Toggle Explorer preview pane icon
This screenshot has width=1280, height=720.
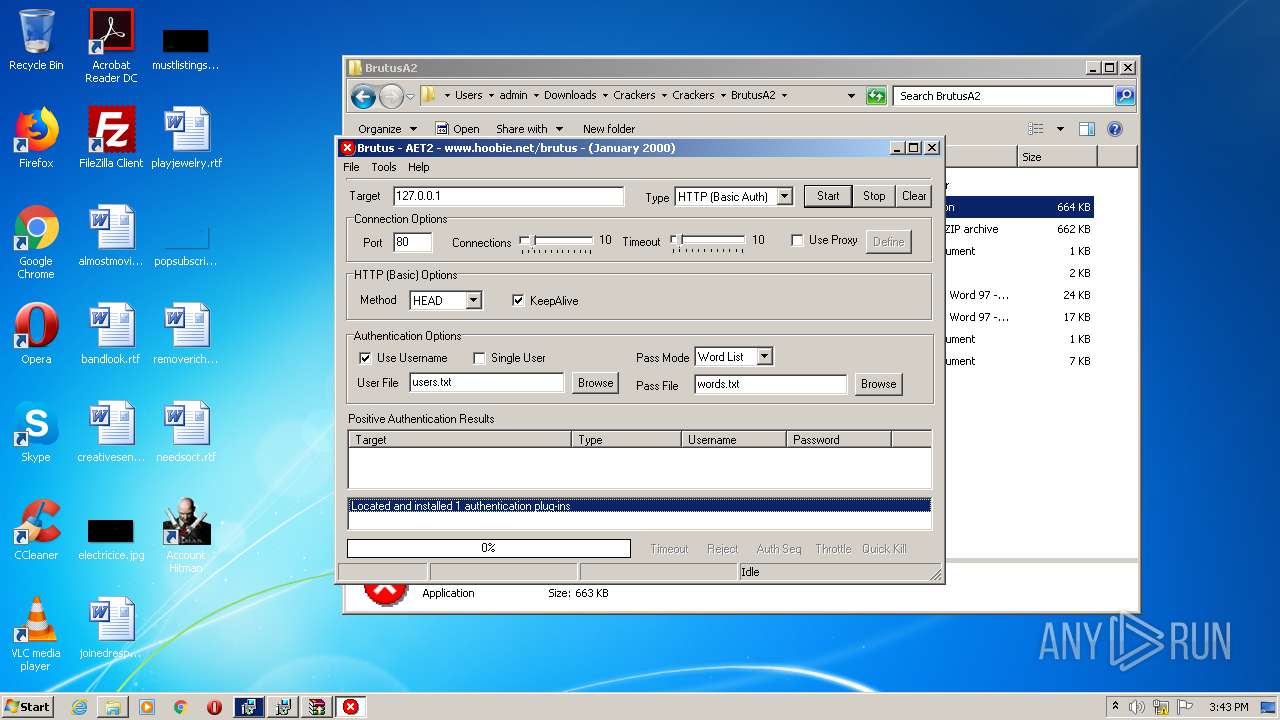[1087, 129]
